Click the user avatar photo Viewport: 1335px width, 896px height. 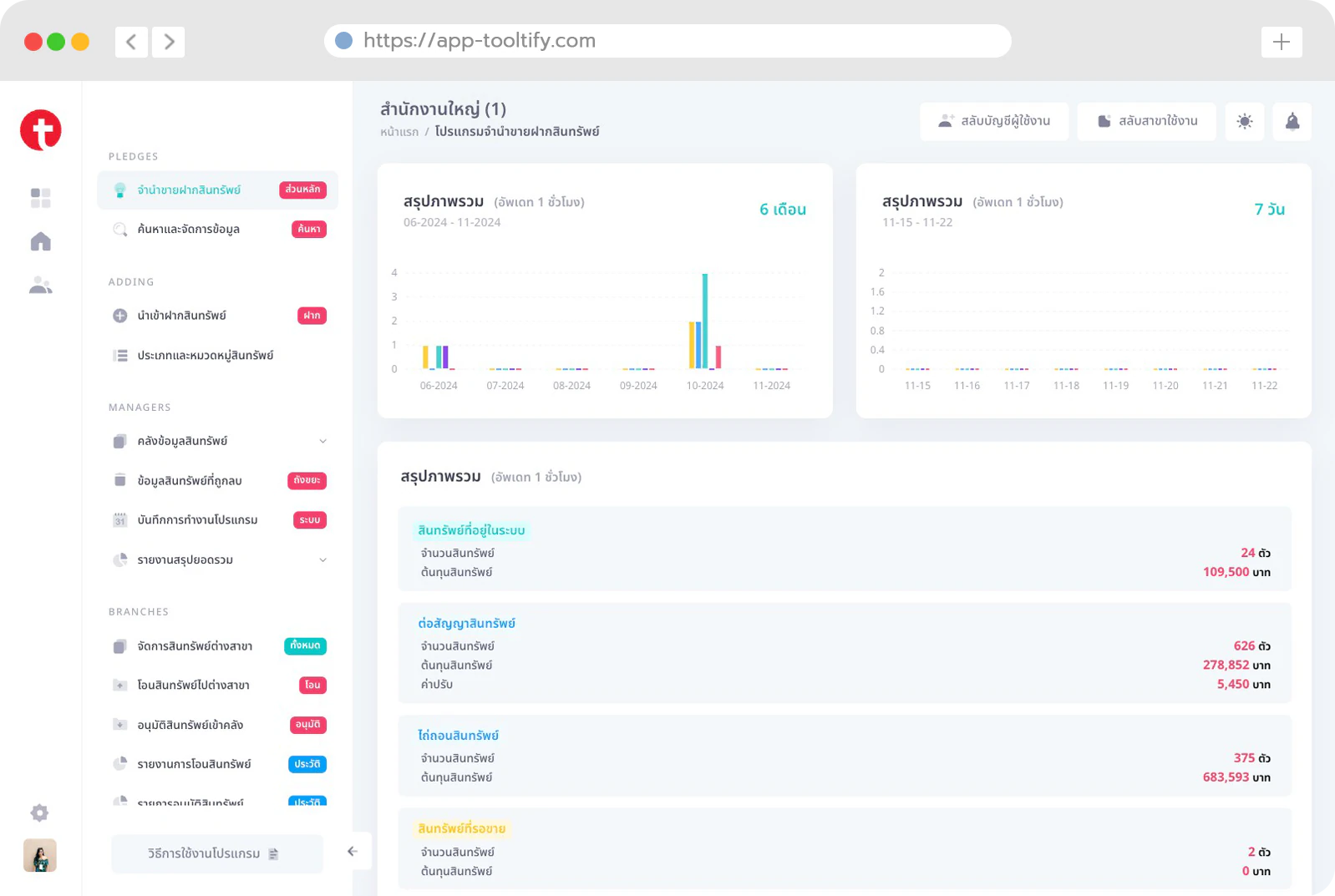40,855
